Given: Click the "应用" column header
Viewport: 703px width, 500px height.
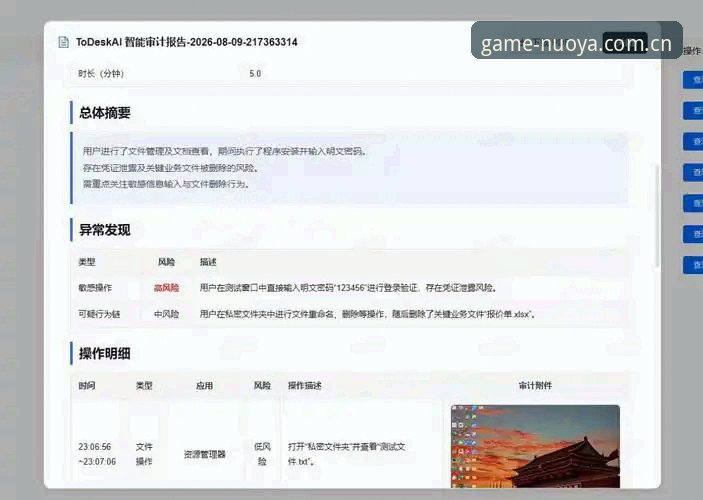Looking at the screenshot, I should [x=204, y=386].
